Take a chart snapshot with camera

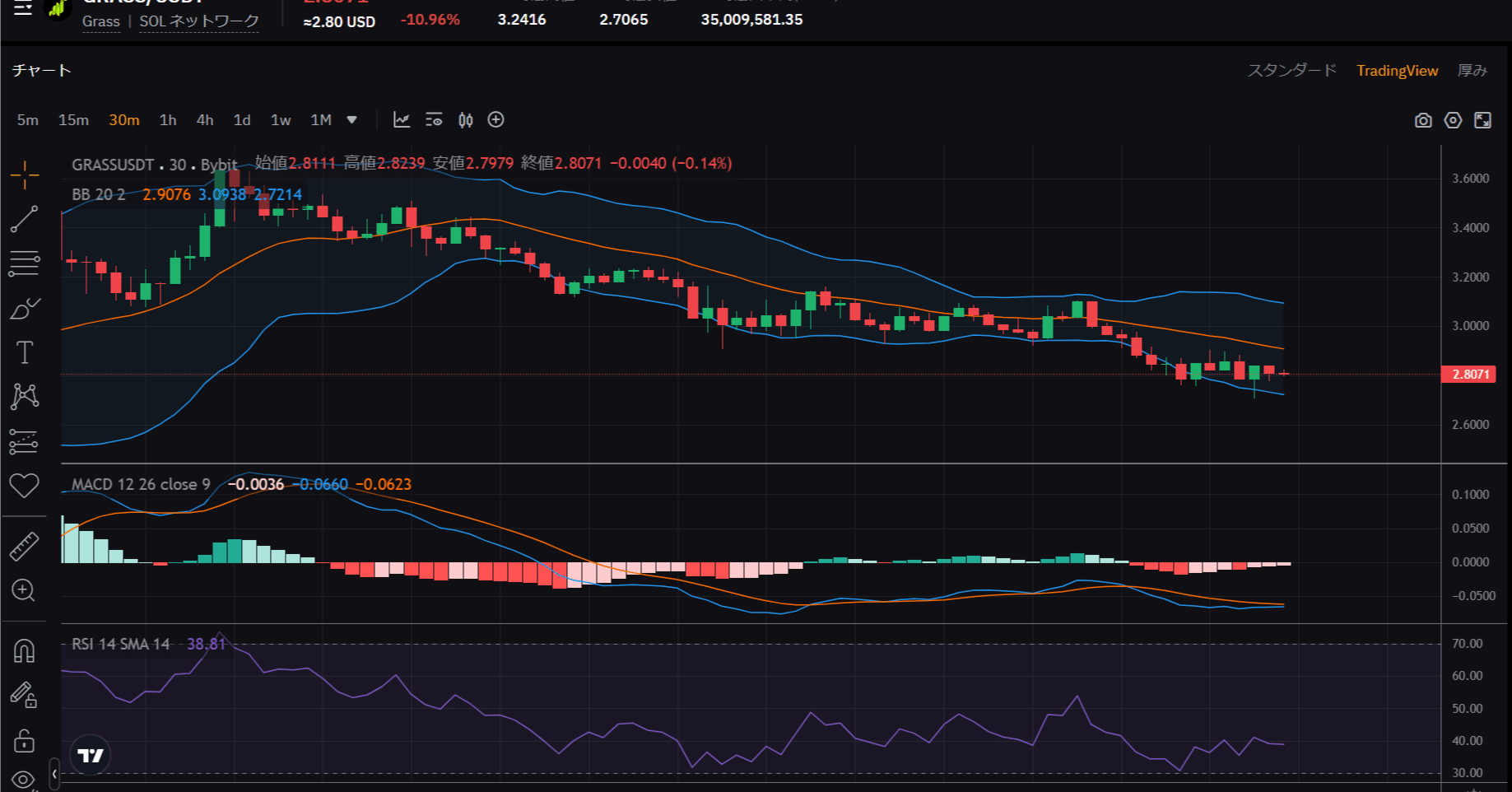click(x=1423, y=121)
